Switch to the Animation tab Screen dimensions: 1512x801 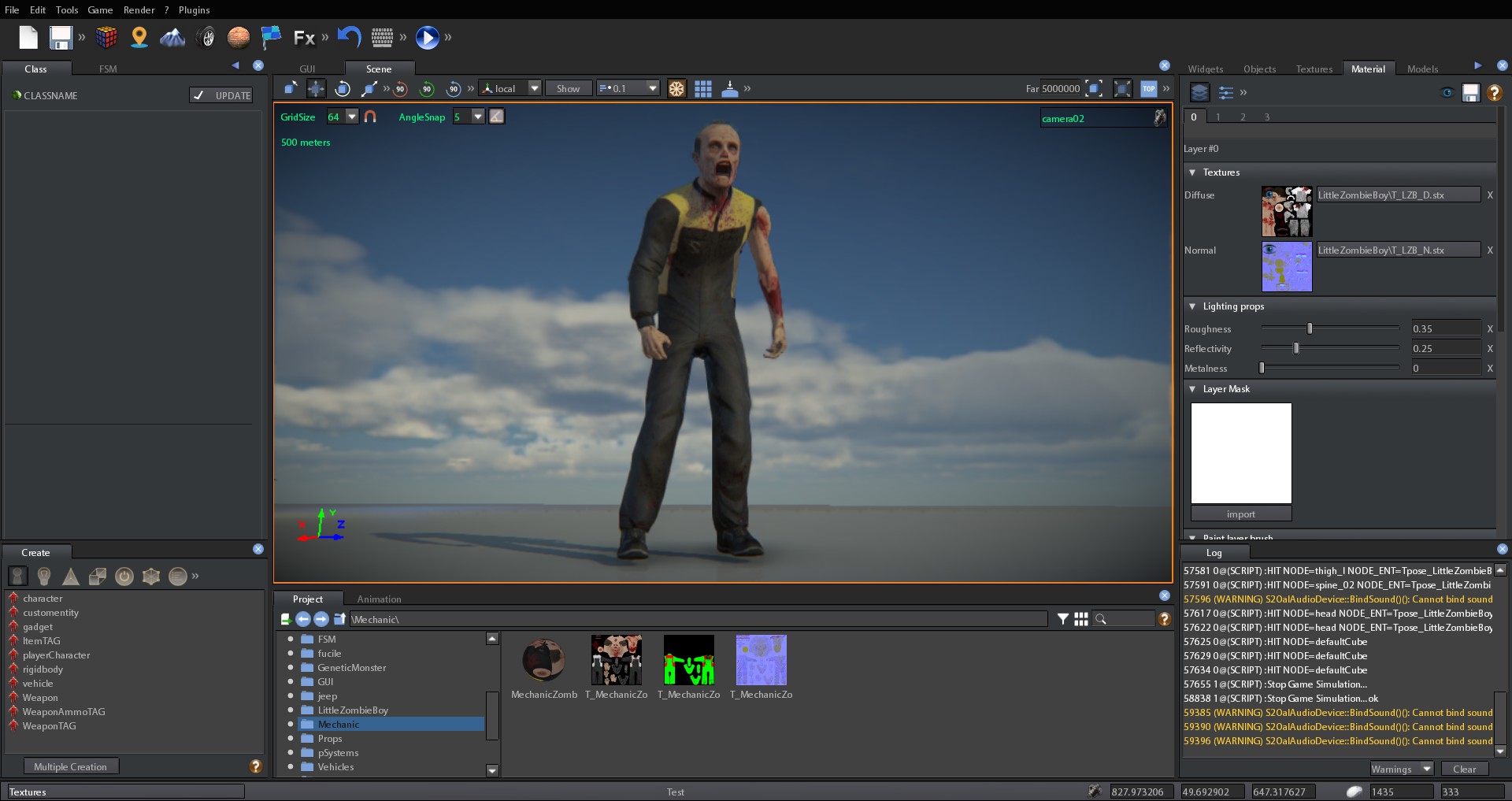pyautogui.click(x=379, y=599)
